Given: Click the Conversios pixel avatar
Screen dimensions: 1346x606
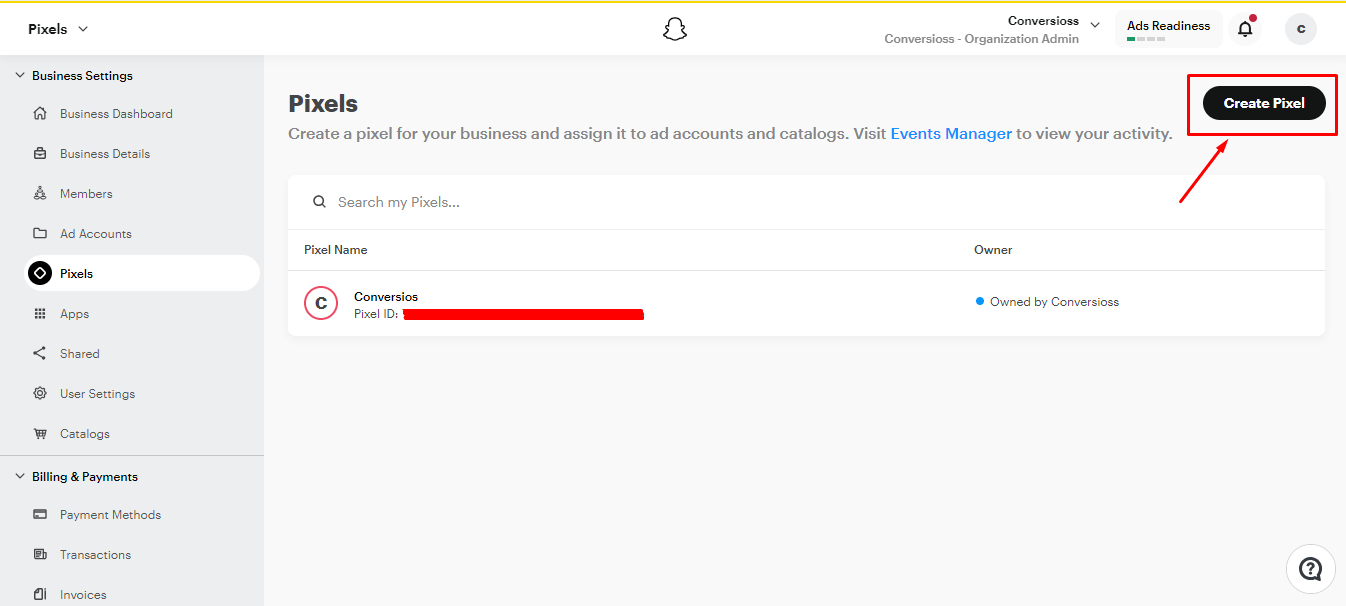Looking at the screenshot, I should 321,303.
